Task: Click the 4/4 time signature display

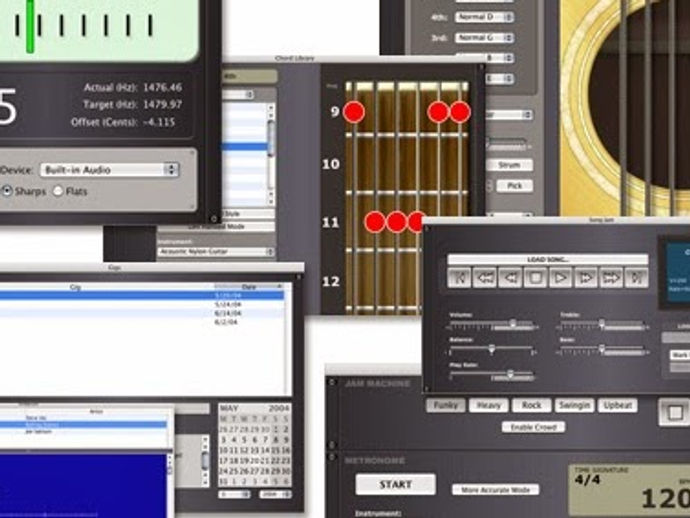Action: click(x=587, y=479)
